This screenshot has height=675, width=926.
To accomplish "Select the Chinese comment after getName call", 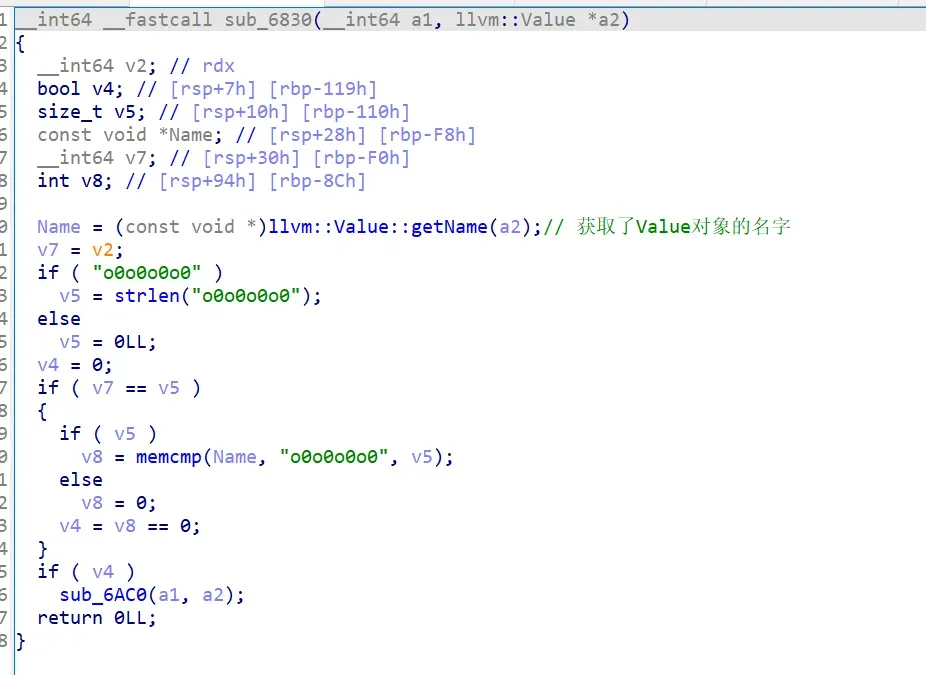I will pyautogui.click(x=683, y=227).
